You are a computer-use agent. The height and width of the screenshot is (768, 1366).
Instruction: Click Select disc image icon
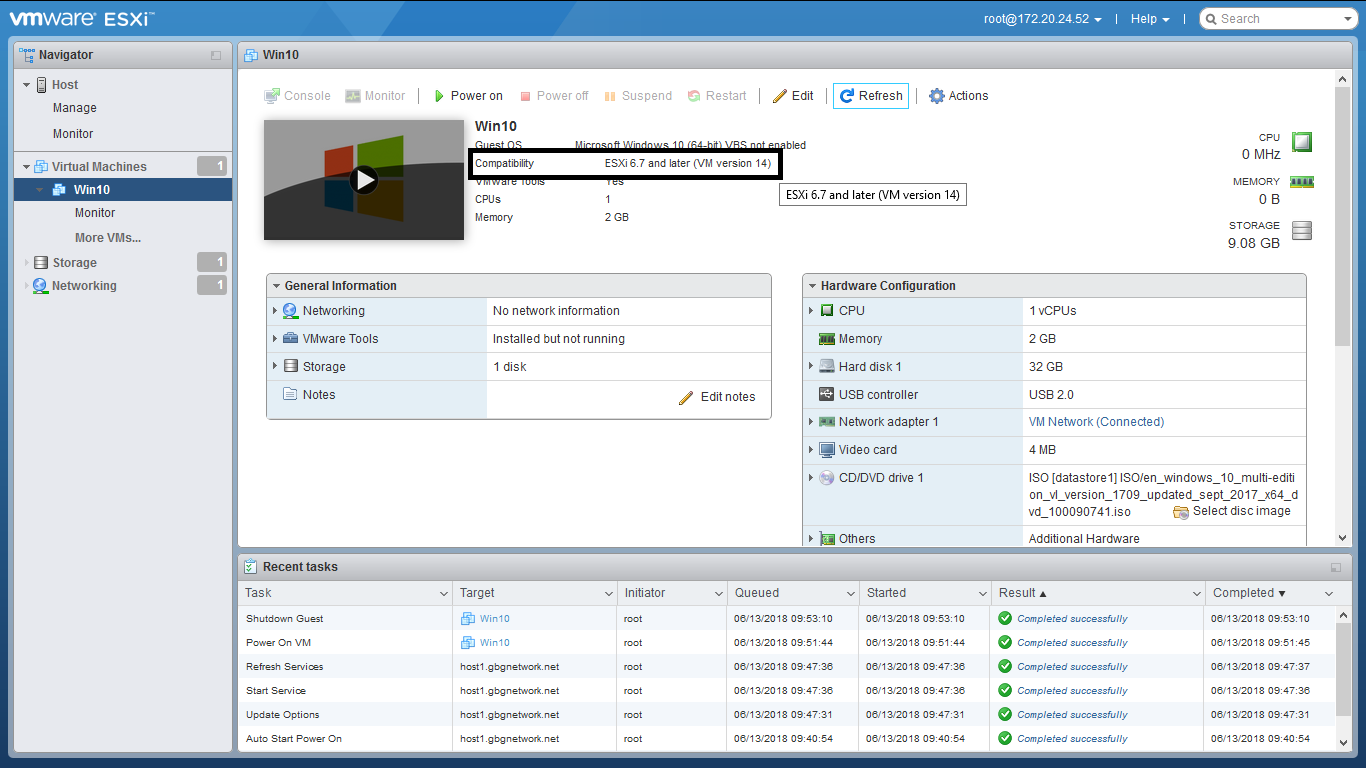point(1181,512)
